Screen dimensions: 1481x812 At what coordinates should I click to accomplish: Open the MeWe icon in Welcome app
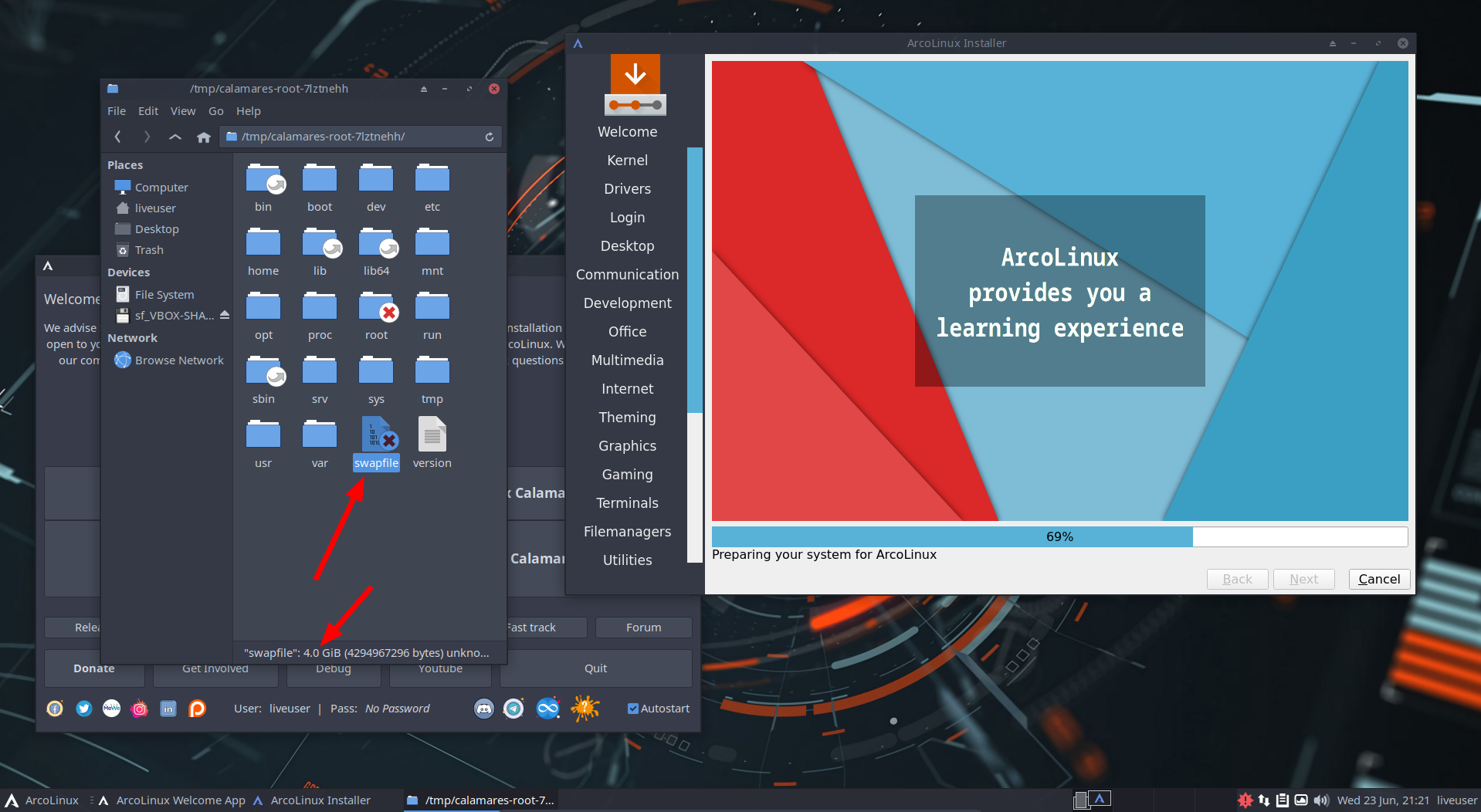(x=112, y=709)
